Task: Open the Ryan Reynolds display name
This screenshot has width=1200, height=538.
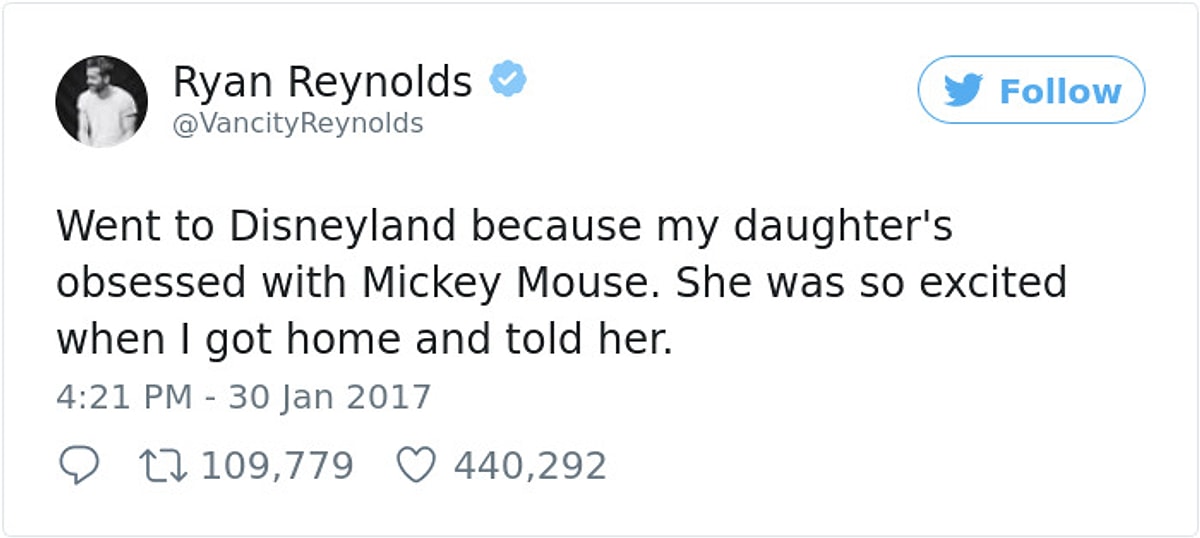Action: pos(322,81)
